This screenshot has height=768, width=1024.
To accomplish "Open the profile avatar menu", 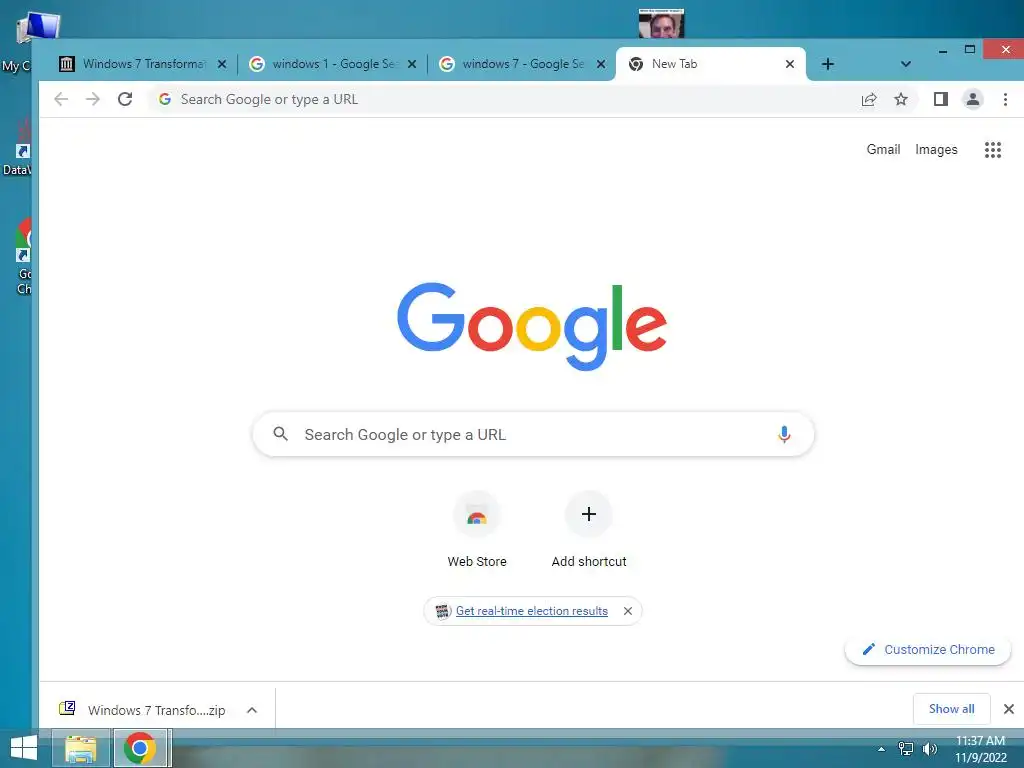I will click(x=972, y=99).
